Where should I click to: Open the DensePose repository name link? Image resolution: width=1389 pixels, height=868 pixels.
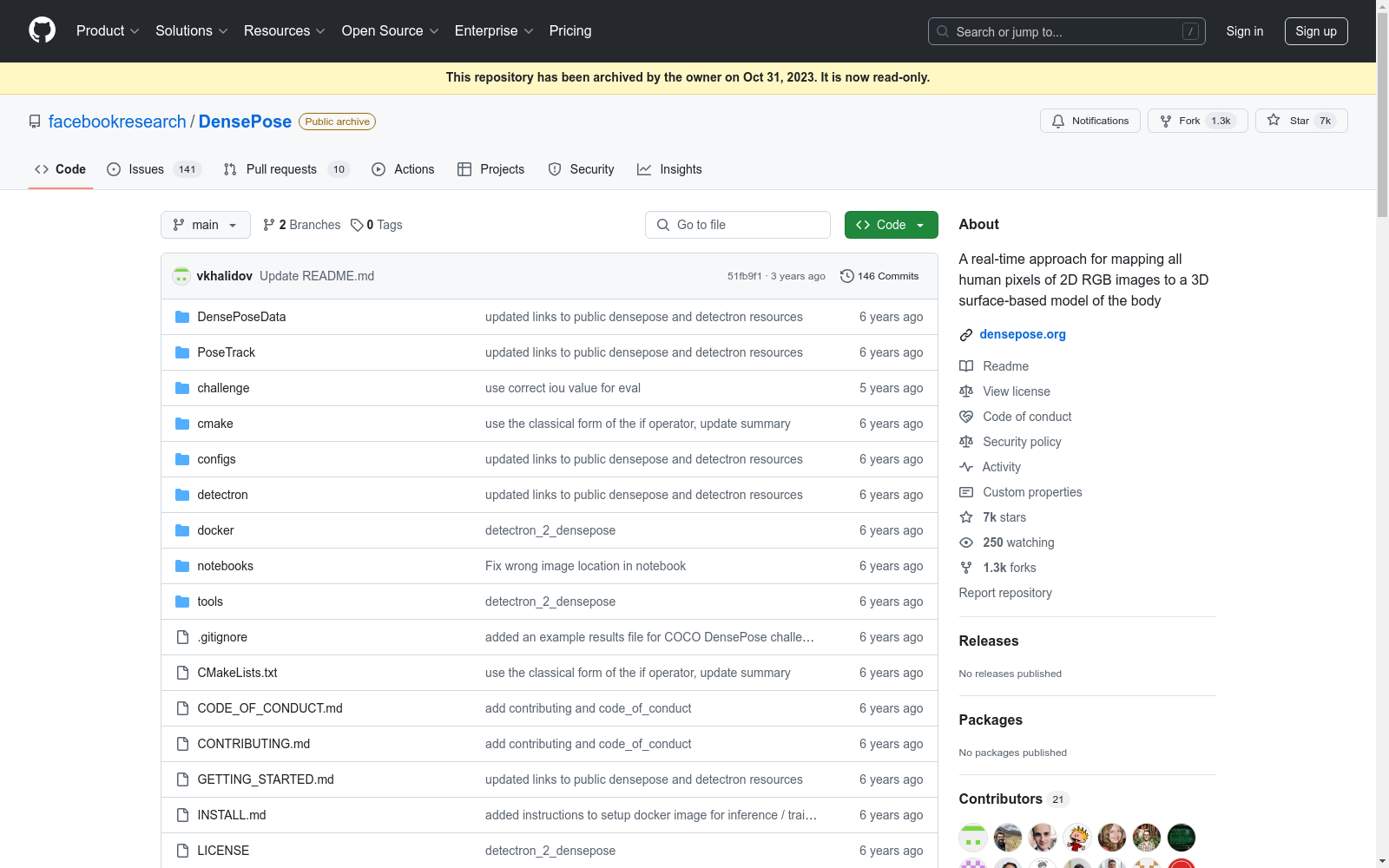click(x=245, y=122)
